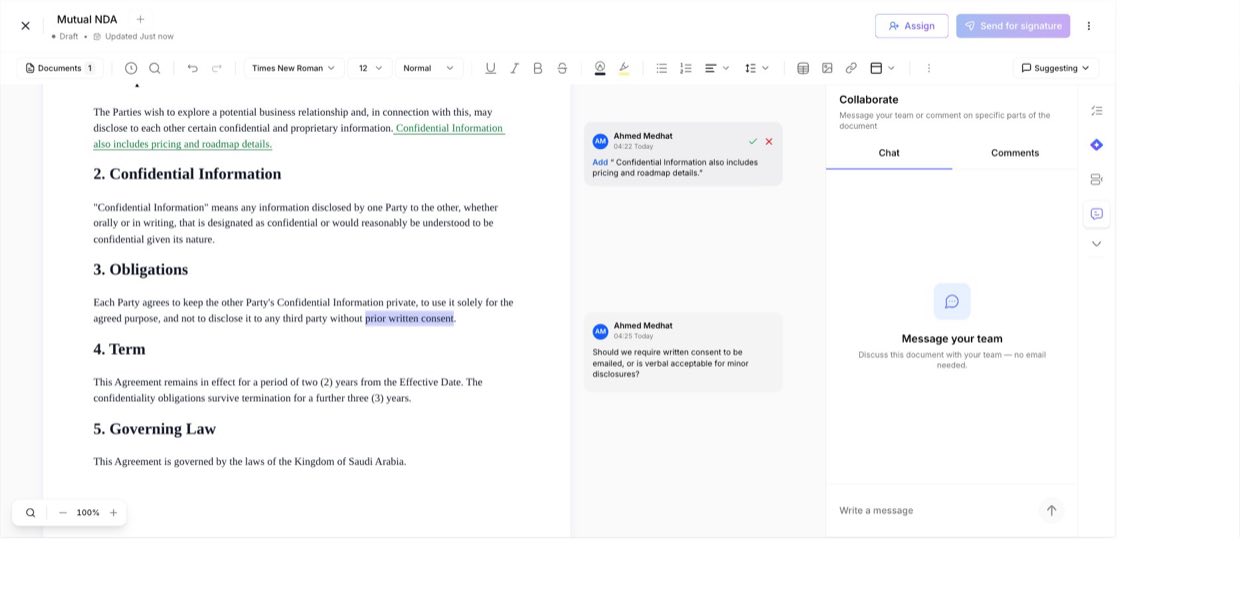Image resolution: width=1240 pixels, height=597 pixels.
Task: Insert a table
Action: [803, 68]
